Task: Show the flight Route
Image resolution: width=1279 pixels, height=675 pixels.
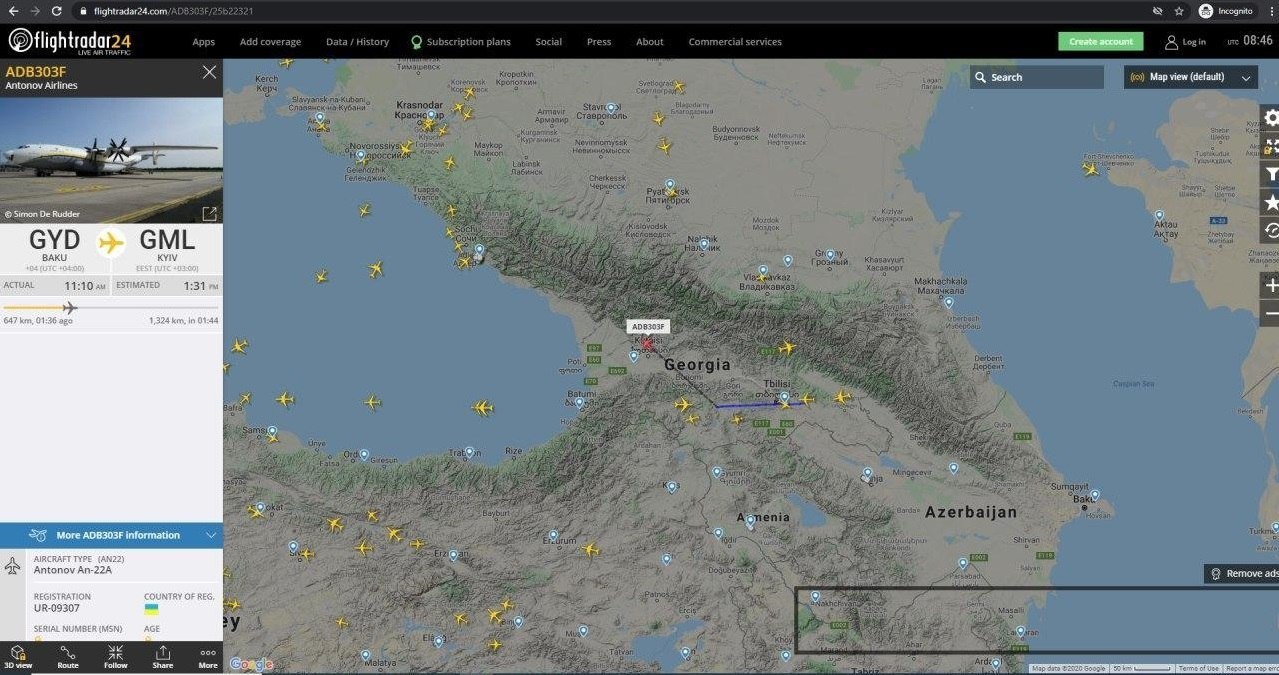Action: [68, 657]
